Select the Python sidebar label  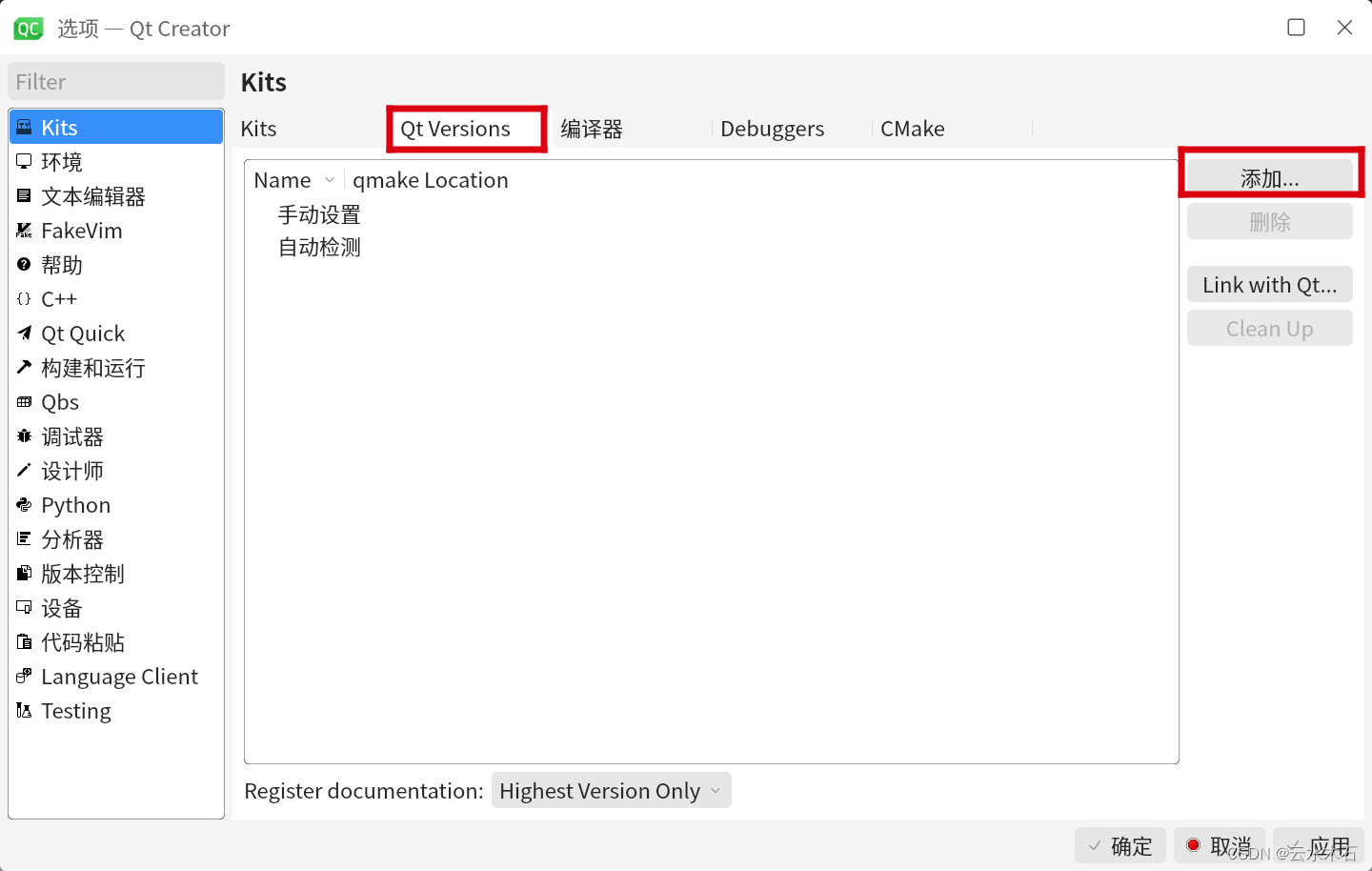coord(76,505)
